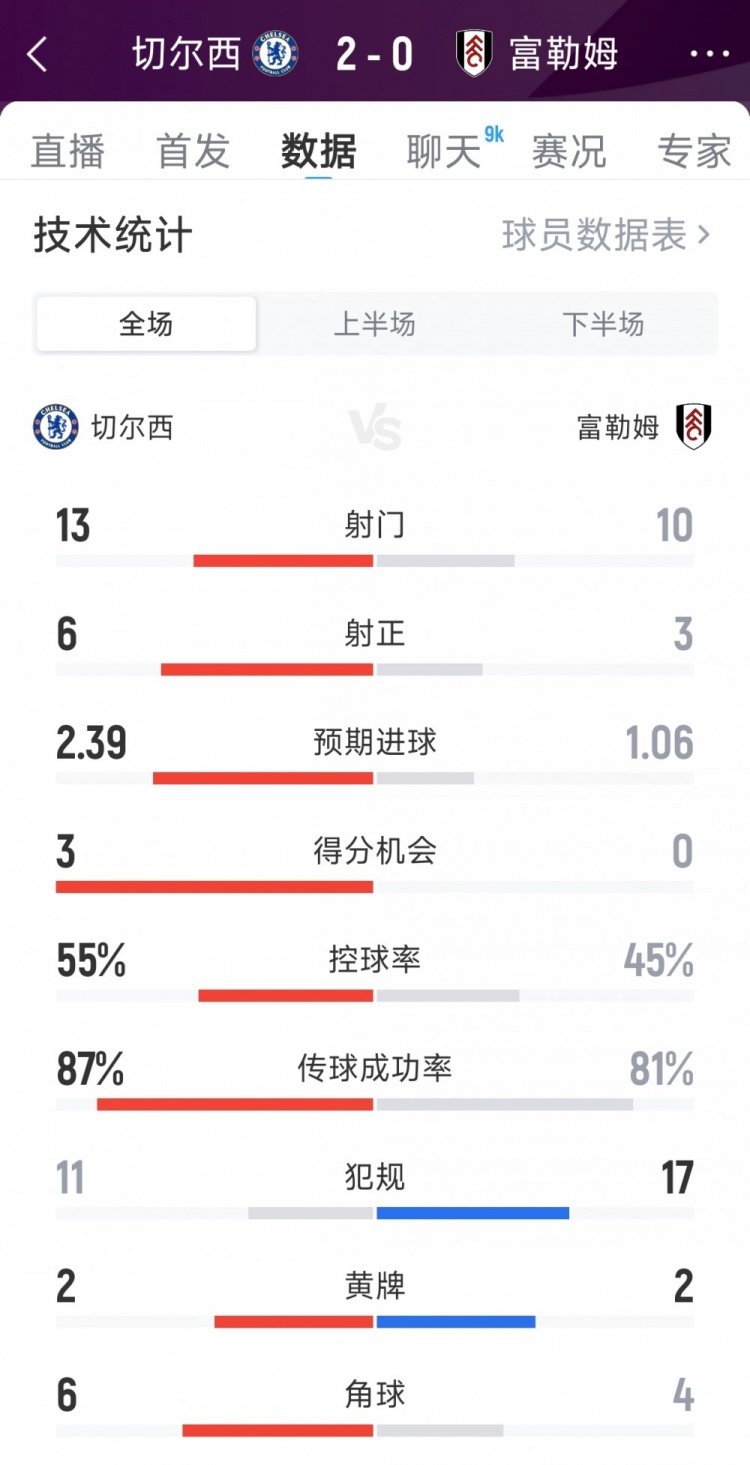This screenshot has height=1465, width=750.
Task: Tap Fulham badge above the stats list
Action: pos(693,427)
